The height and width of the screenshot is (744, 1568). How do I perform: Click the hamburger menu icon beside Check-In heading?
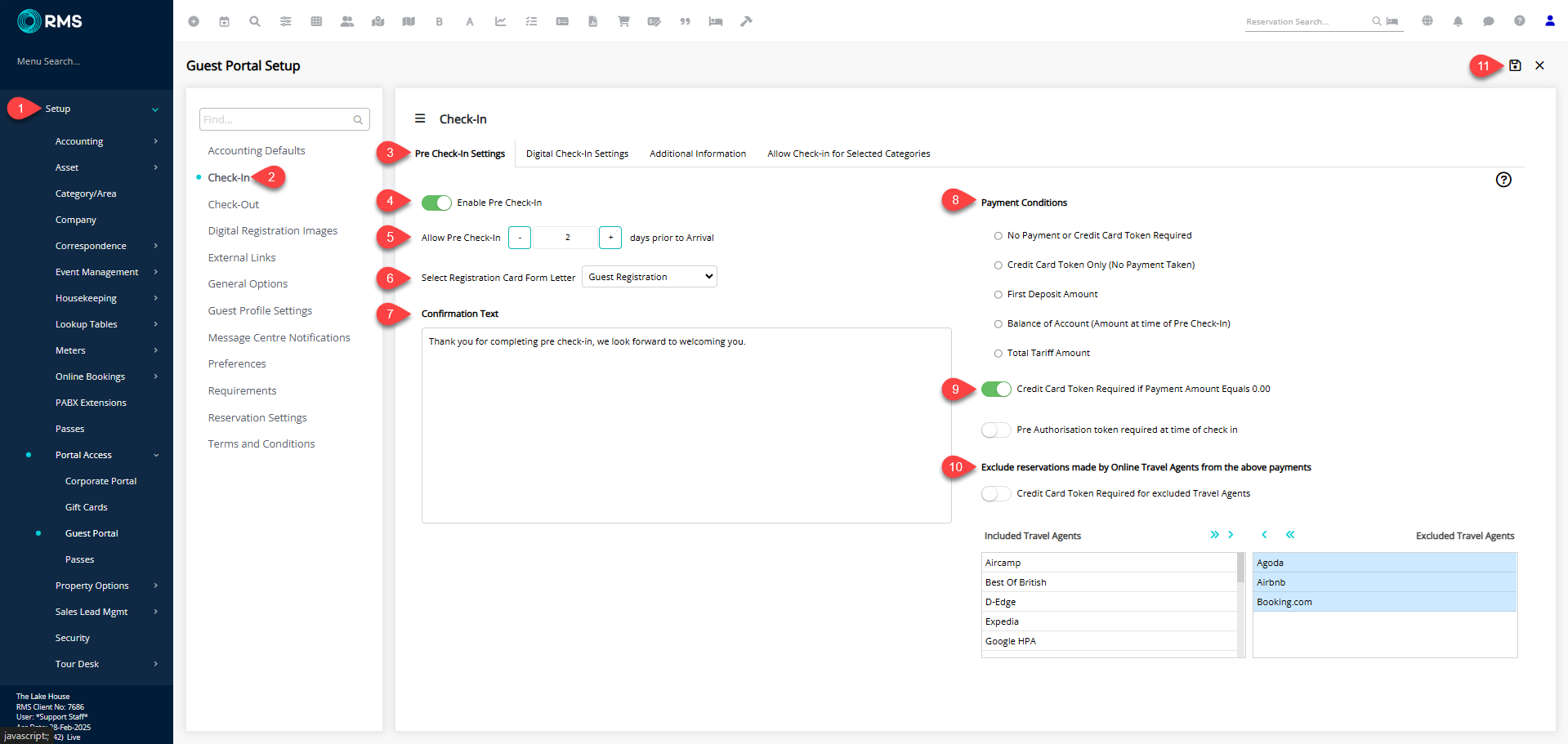pos(420,118)
